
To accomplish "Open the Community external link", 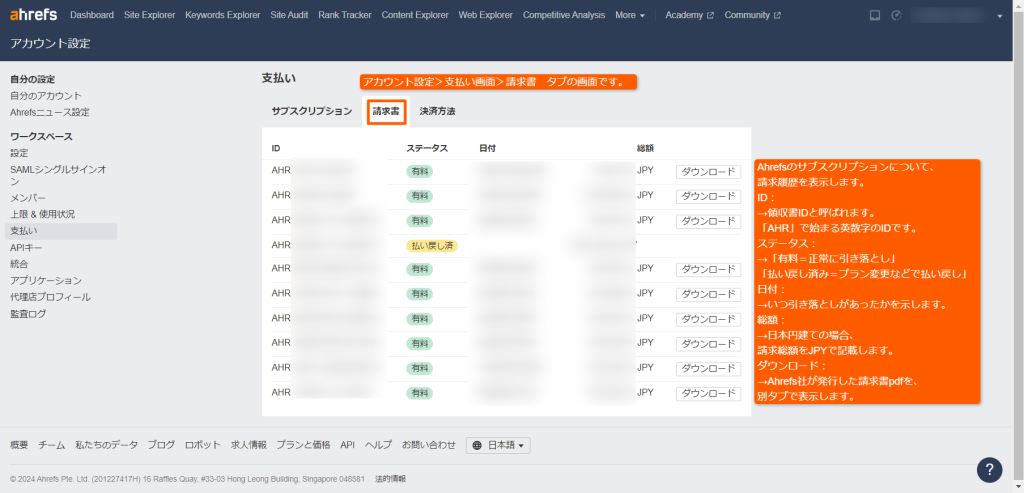I will [x=752, y=15].
